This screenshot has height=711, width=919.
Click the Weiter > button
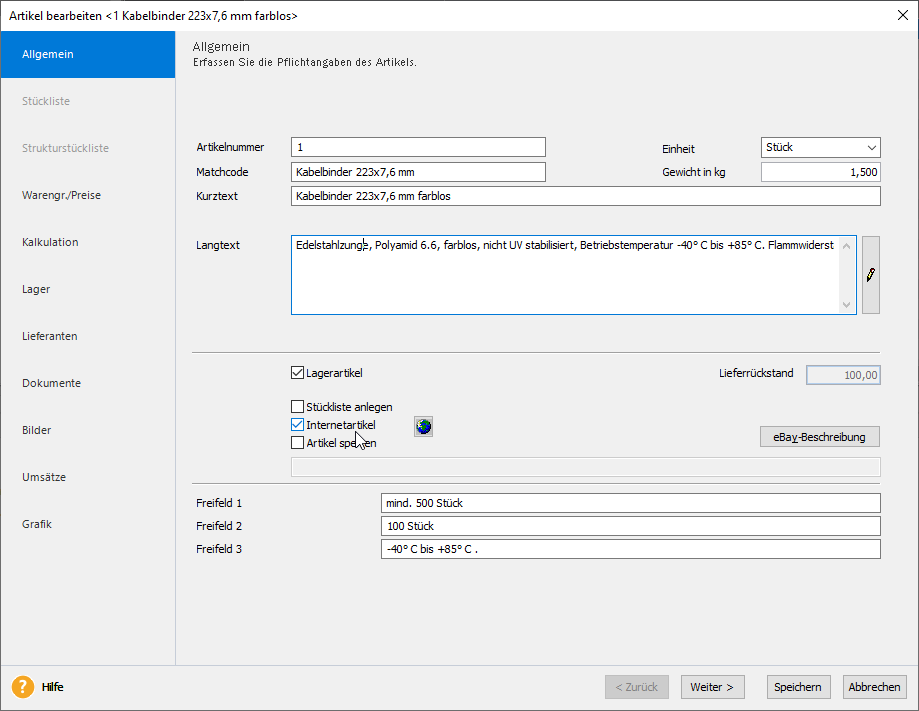coord(712,687)
